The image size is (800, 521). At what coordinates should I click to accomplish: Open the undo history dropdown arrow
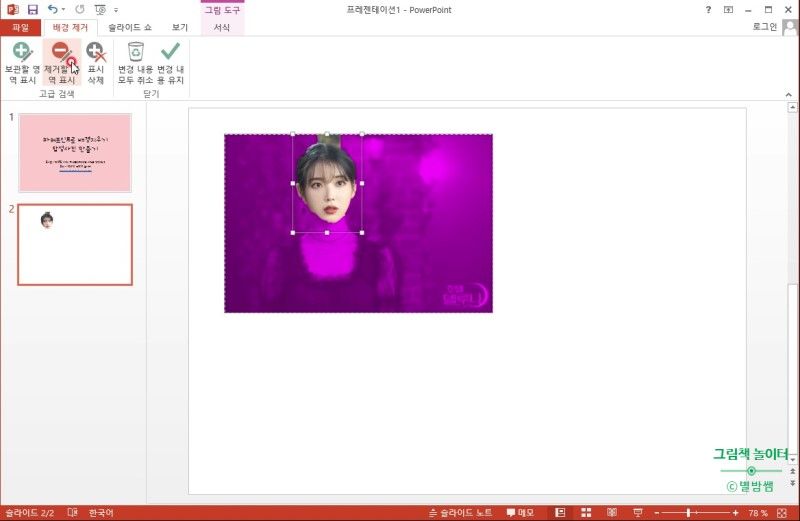[x=63, y=10]
